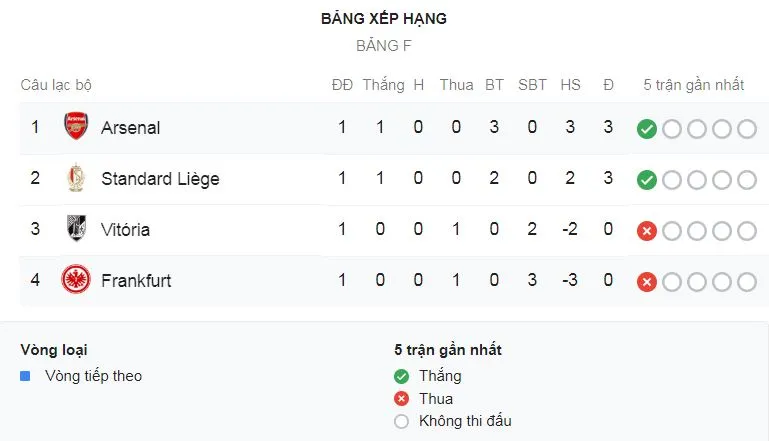Click Vitória's red loss X icon
Screen dimensions: 769x441
pyautogui.click(x=647, y=230)
